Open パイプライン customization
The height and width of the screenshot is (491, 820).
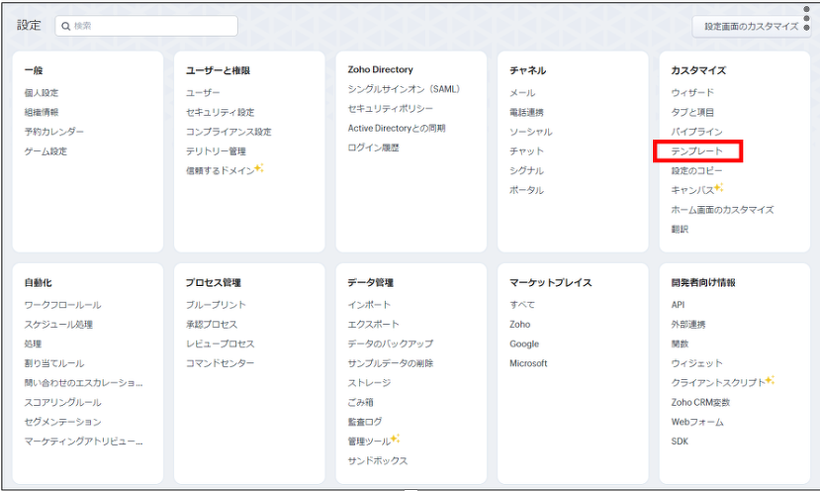[x=696, y=132]
